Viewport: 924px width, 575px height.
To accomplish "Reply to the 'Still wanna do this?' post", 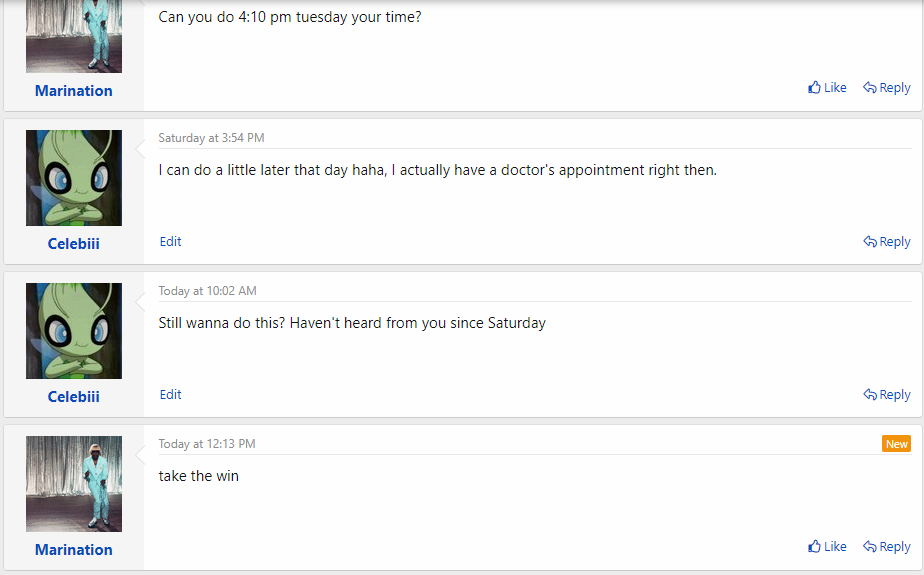I will (886, 395).
